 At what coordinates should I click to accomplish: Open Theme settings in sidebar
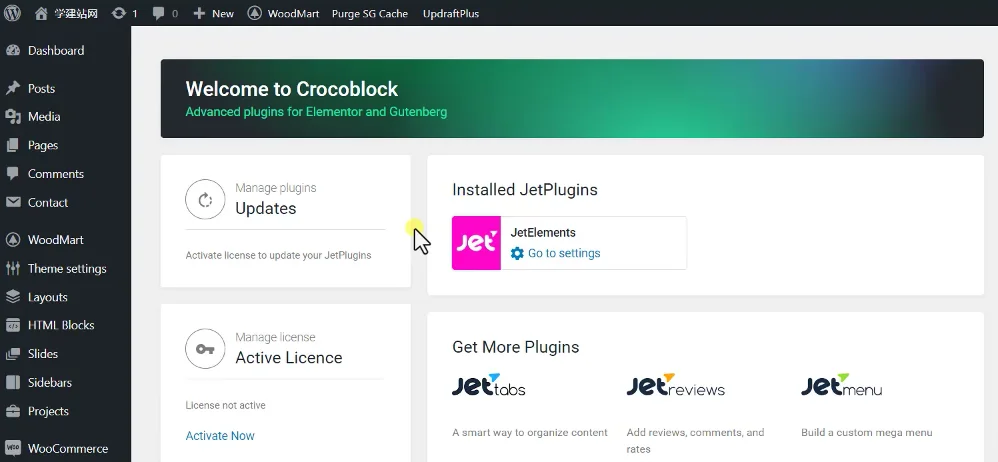click(x=66, y=268)
